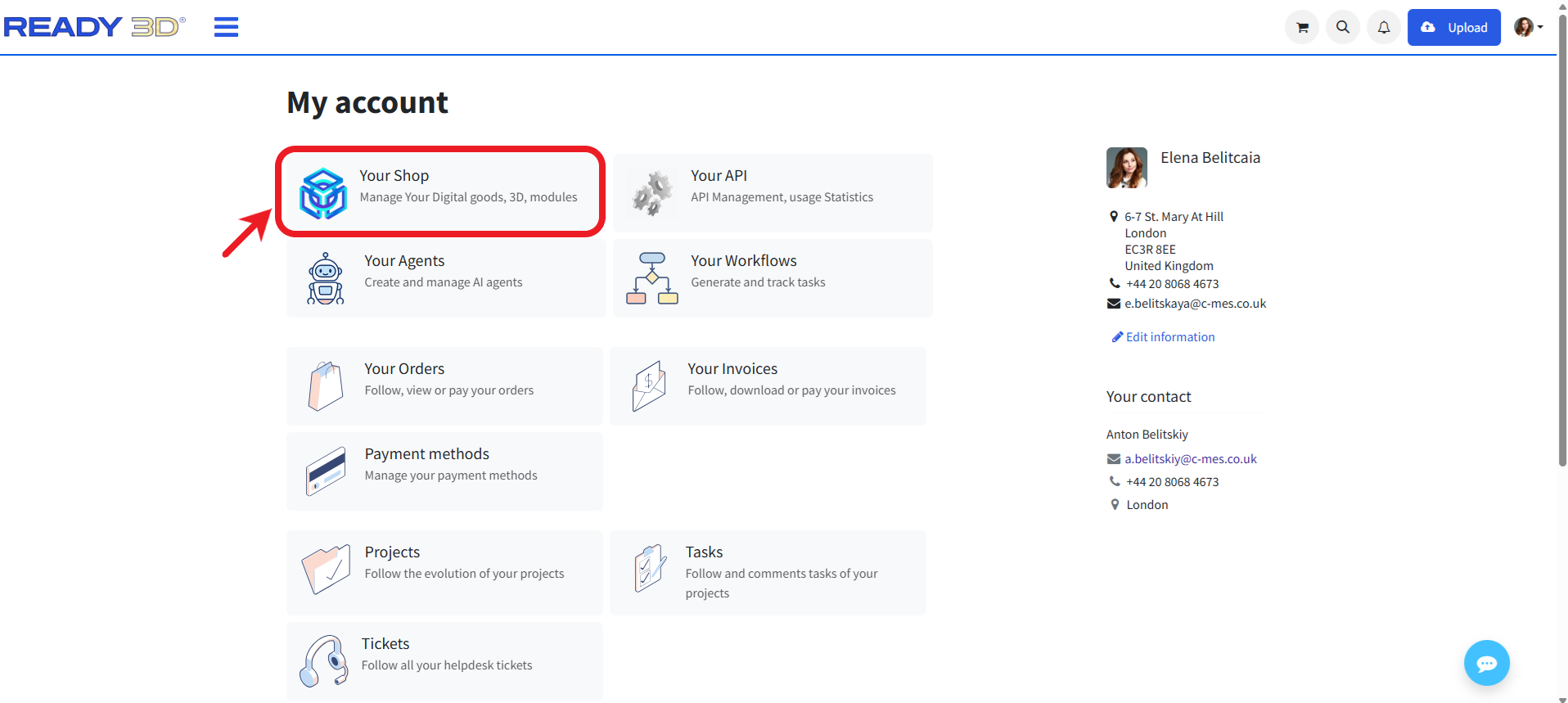Image resolution: width=1568 pixels, height=703 pixels.
Task: Open Your Invoices title
Action: (x=732, y=368)
